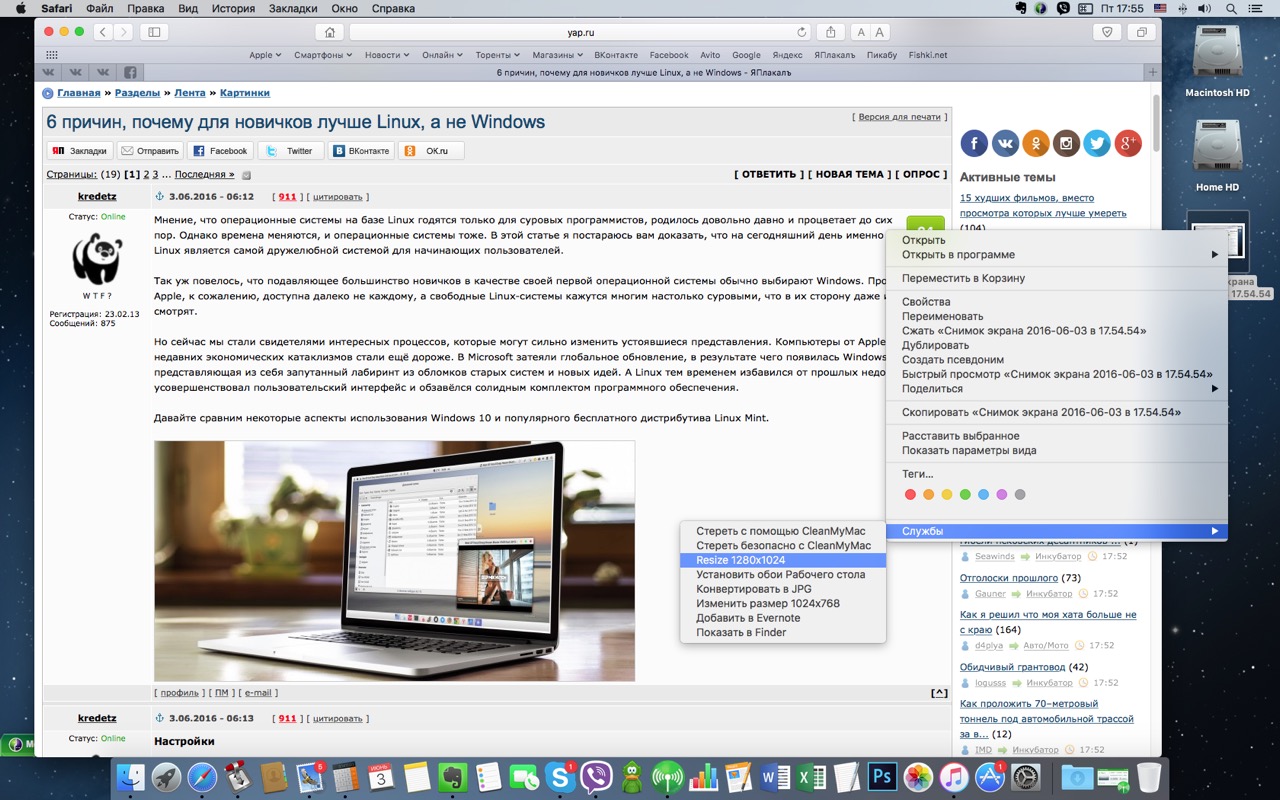Open the Twitter round icon
This screenshot has width=1280, height=800.
click(x=1097, y=143)
